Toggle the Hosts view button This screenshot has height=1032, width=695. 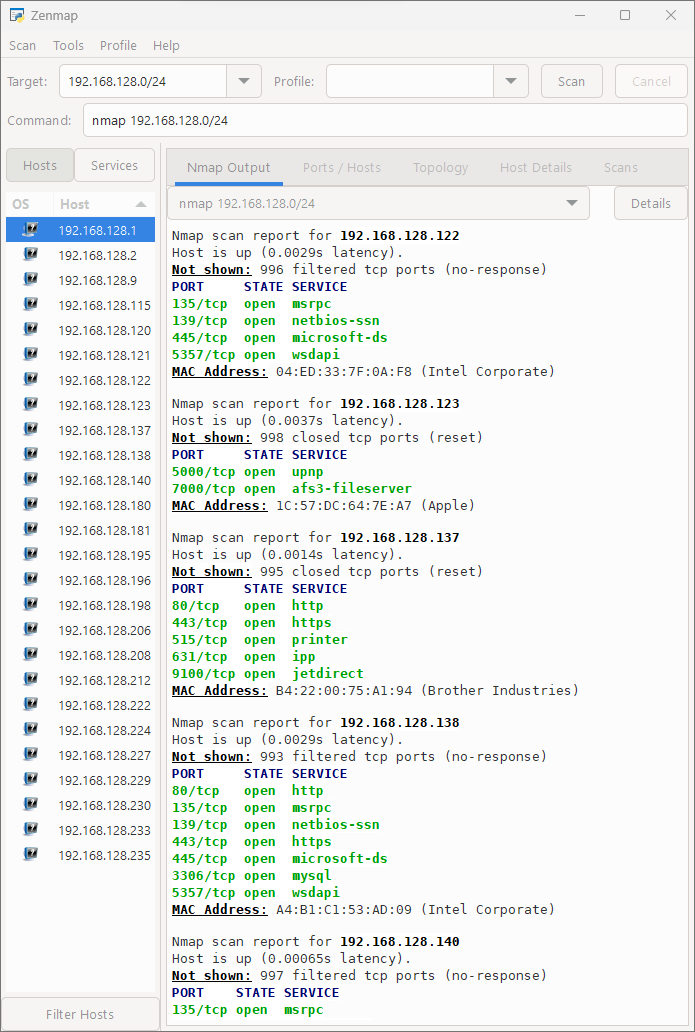[40, 166]
